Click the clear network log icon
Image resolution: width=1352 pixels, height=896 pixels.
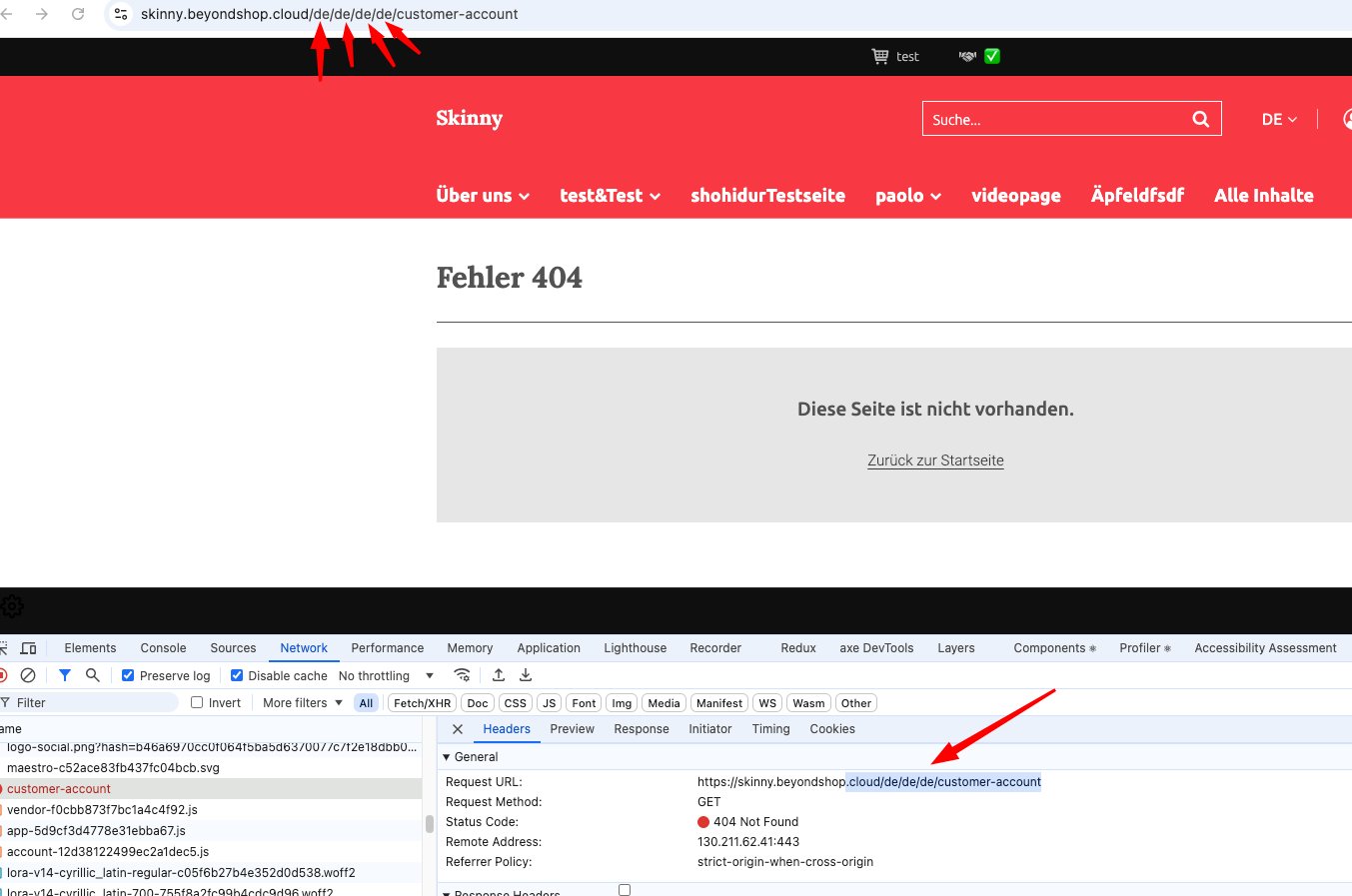click(28, 675)
